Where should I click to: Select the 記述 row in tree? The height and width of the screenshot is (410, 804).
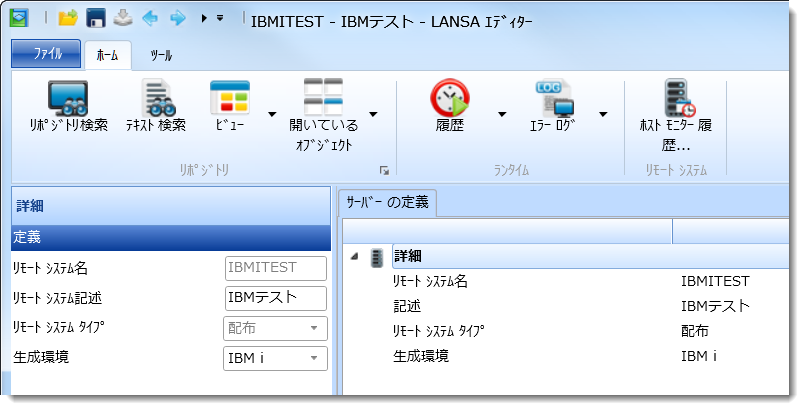[x=566, y=306]
